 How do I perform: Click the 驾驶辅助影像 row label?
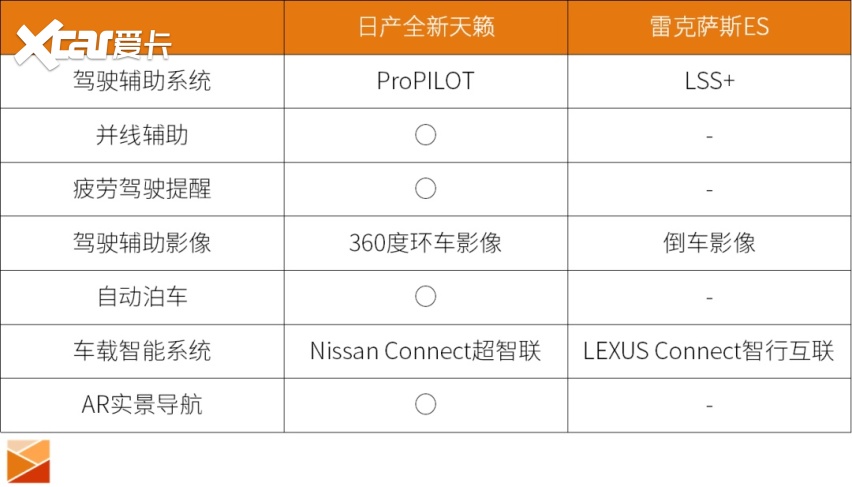[x=142, y=243]
